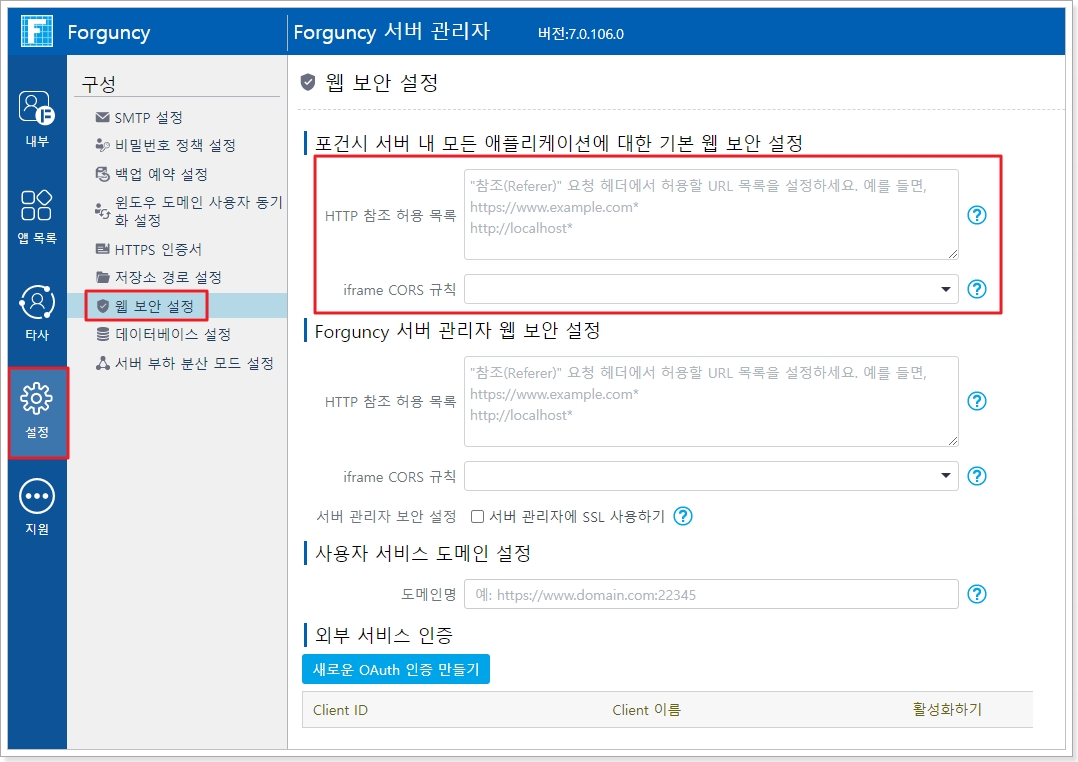
Task: Enable 서버 관리자에 SSL 사용하기 checkbox
Action: tap(478, 517)
